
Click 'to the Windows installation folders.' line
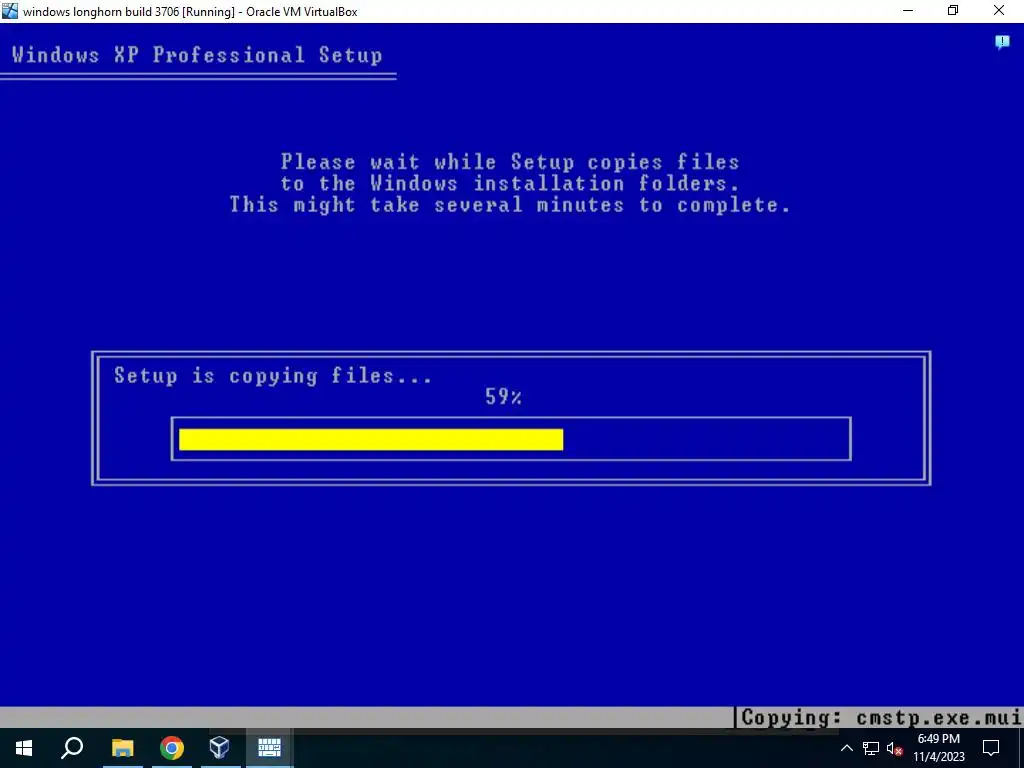pos(510,183)
